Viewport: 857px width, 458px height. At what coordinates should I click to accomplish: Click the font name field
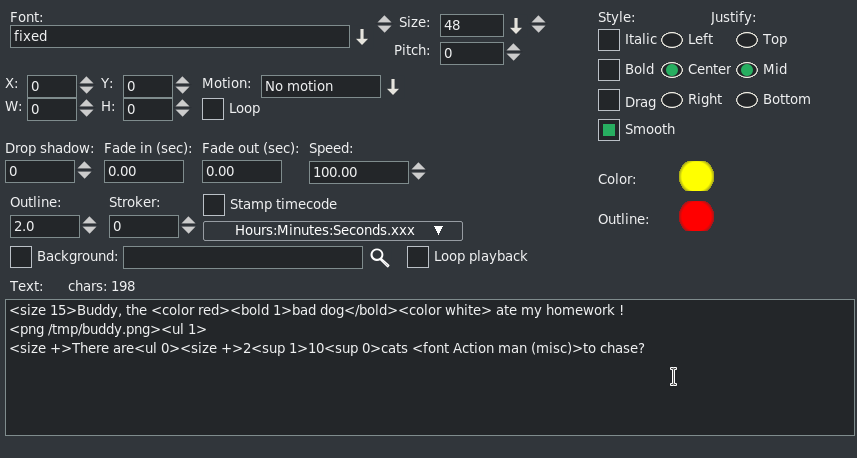coord(179,37)
